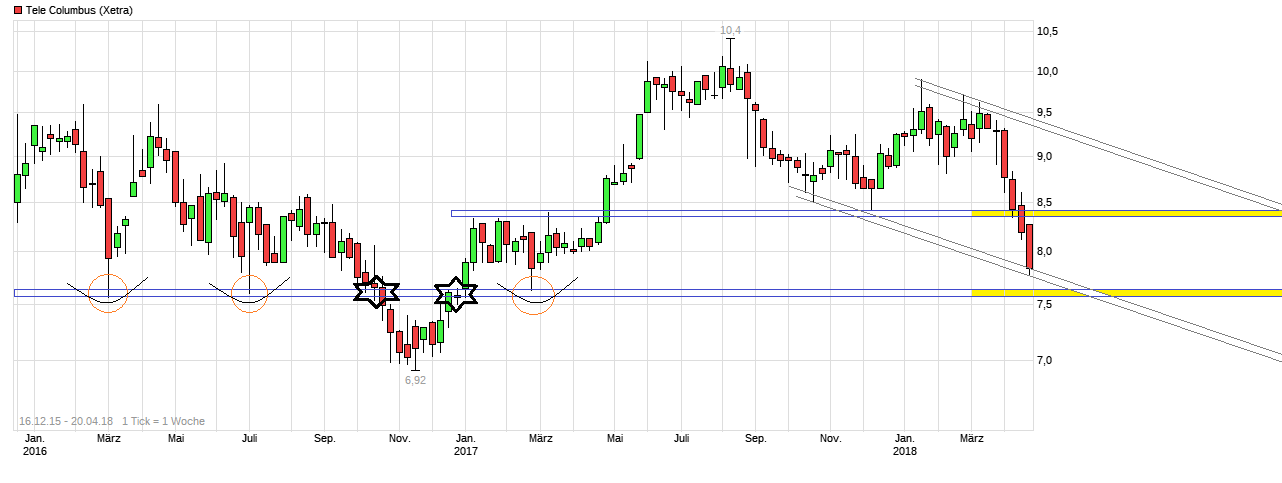
Task: Click the 10,4 high price label
Action: pos(731,31)
